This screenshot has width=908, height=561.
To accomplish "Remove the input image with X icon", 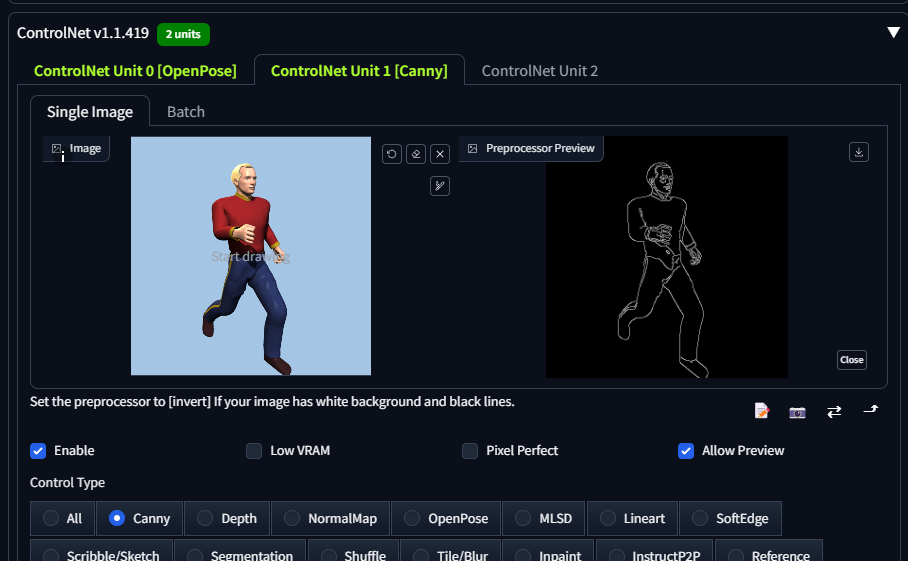I will coord(440,154).
